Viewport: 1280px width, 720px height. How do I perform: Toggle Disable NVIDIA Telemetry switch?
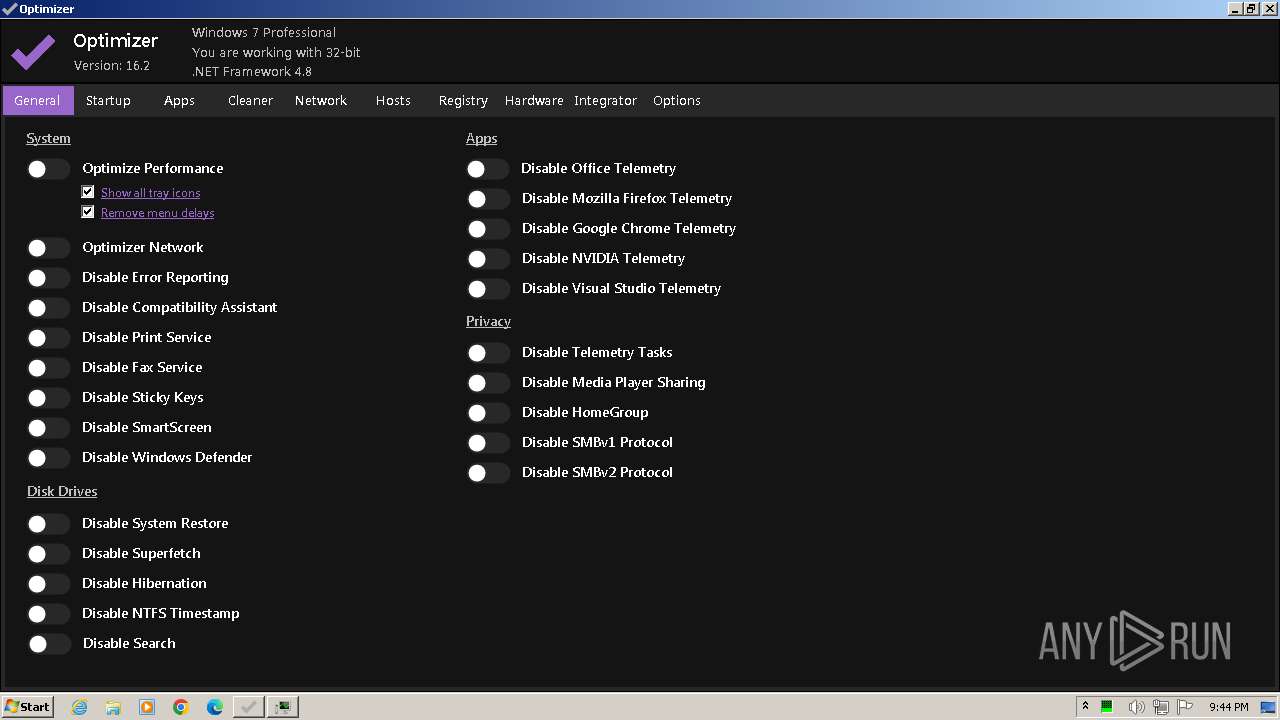point(488,259)
